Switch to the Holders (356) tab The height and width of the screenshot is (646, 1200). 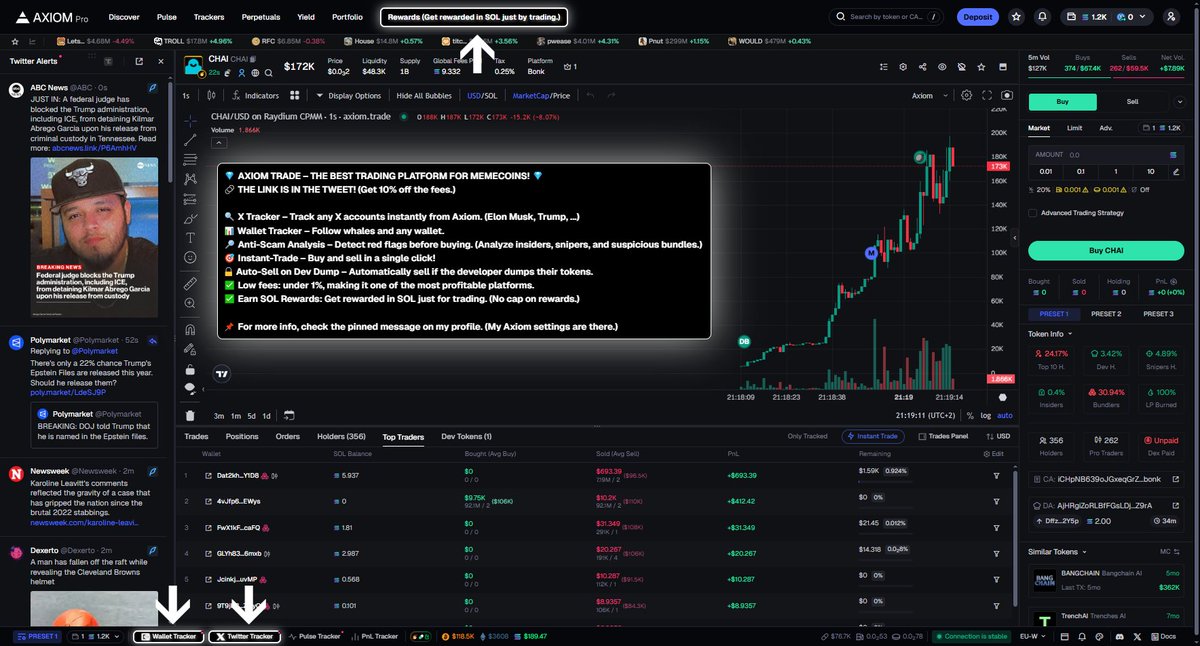click(342, 436)
